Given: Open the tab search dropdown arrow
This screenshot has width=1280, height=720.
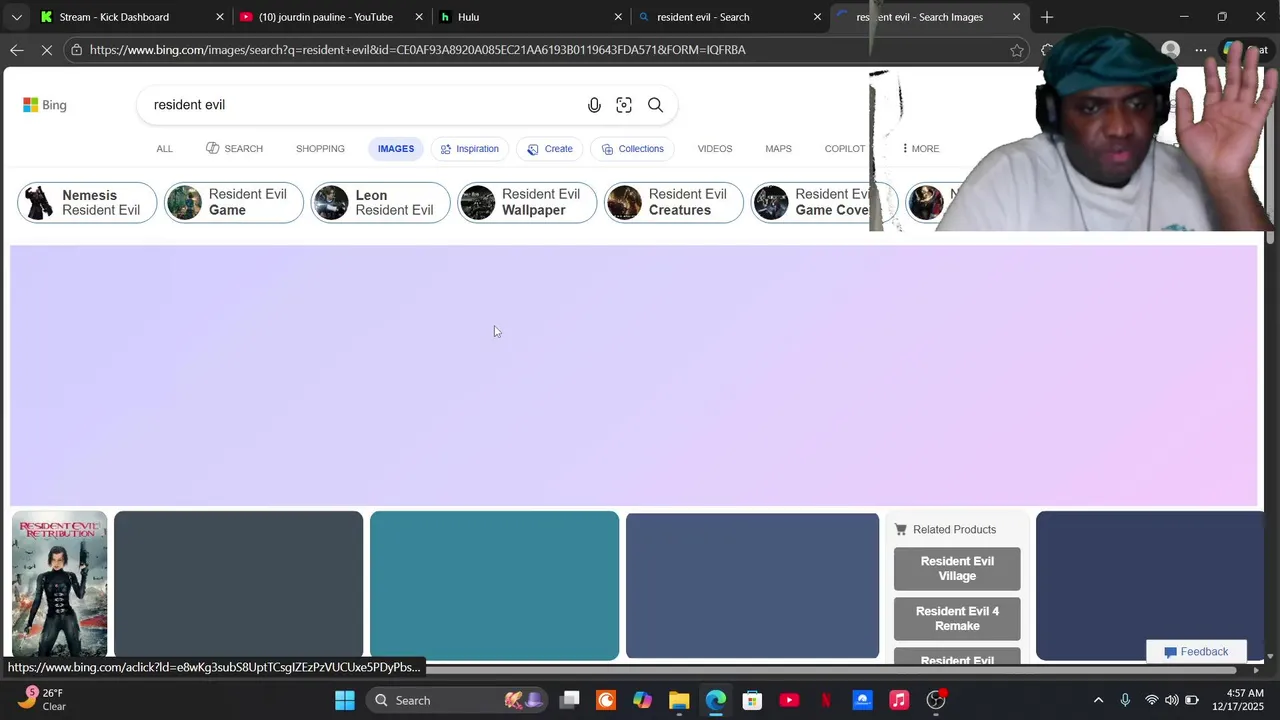Looking at the screenshot, I should pyautogui.click(x=16, y=17).
